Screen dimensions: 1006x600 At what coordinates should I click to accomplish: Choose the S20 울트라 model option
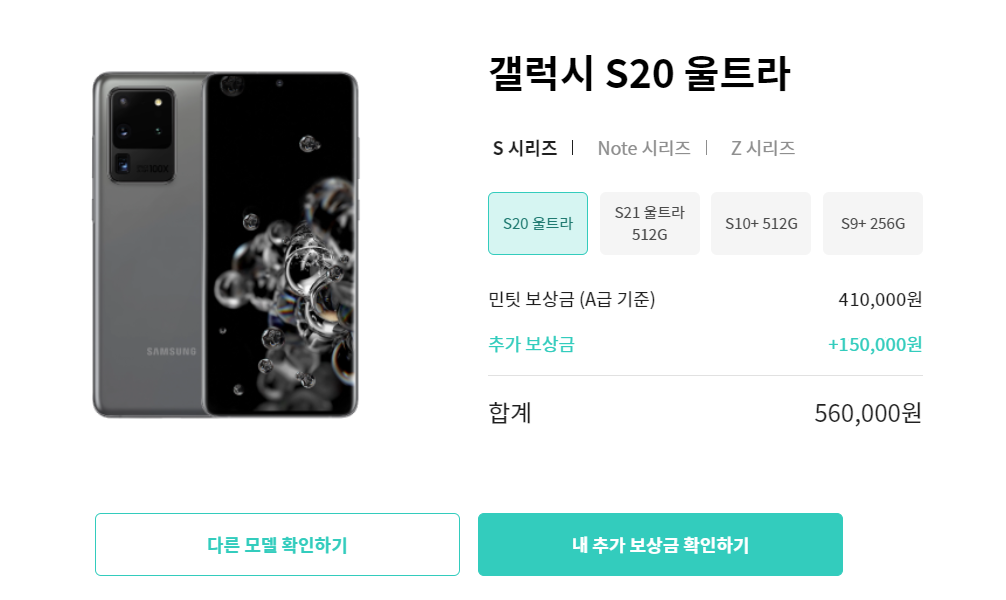coord(538,223)
